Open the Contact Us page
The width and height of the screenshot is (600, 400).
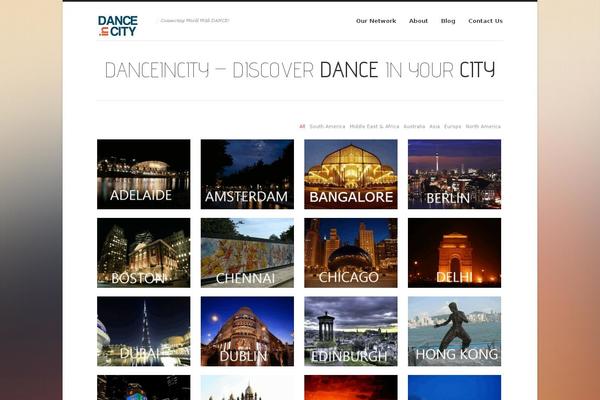pos(485,21)
